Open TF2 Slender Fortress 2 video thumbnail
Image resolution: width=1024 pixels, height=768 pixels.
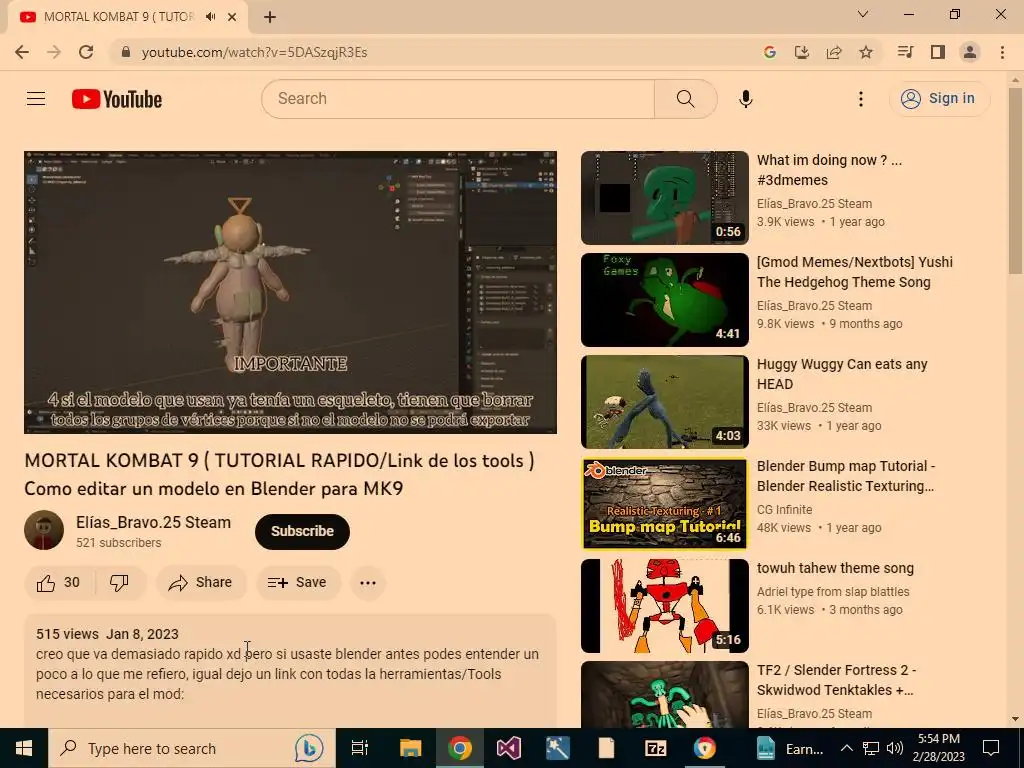pos(665,695)
